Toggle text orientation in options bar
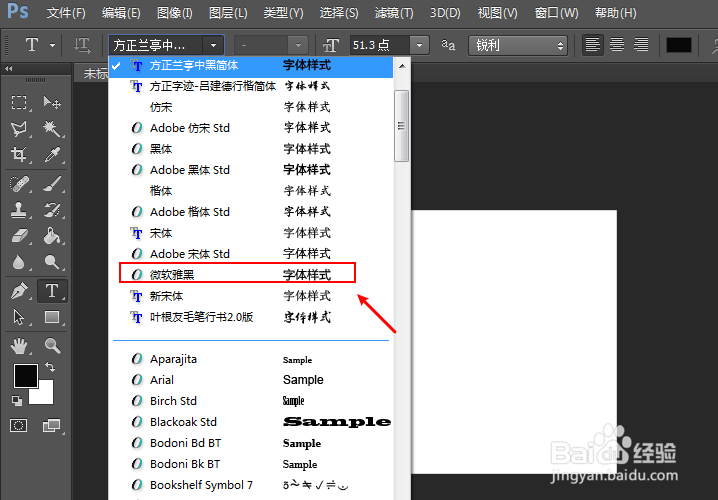This screenshot has height=500, width=718. 82,45
